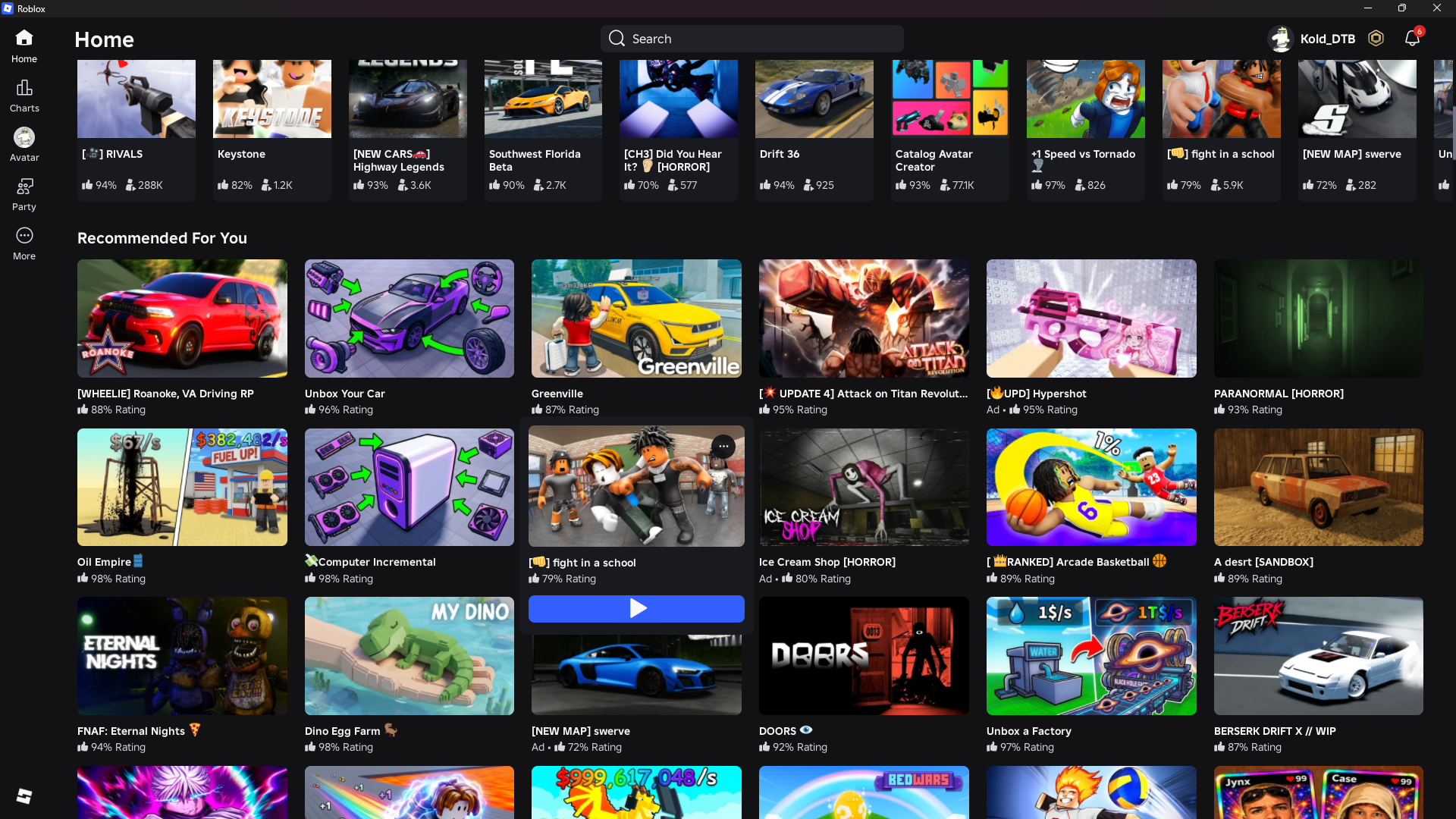Open the Robux balance icon
The image size is (1456, 819).
1376,38
